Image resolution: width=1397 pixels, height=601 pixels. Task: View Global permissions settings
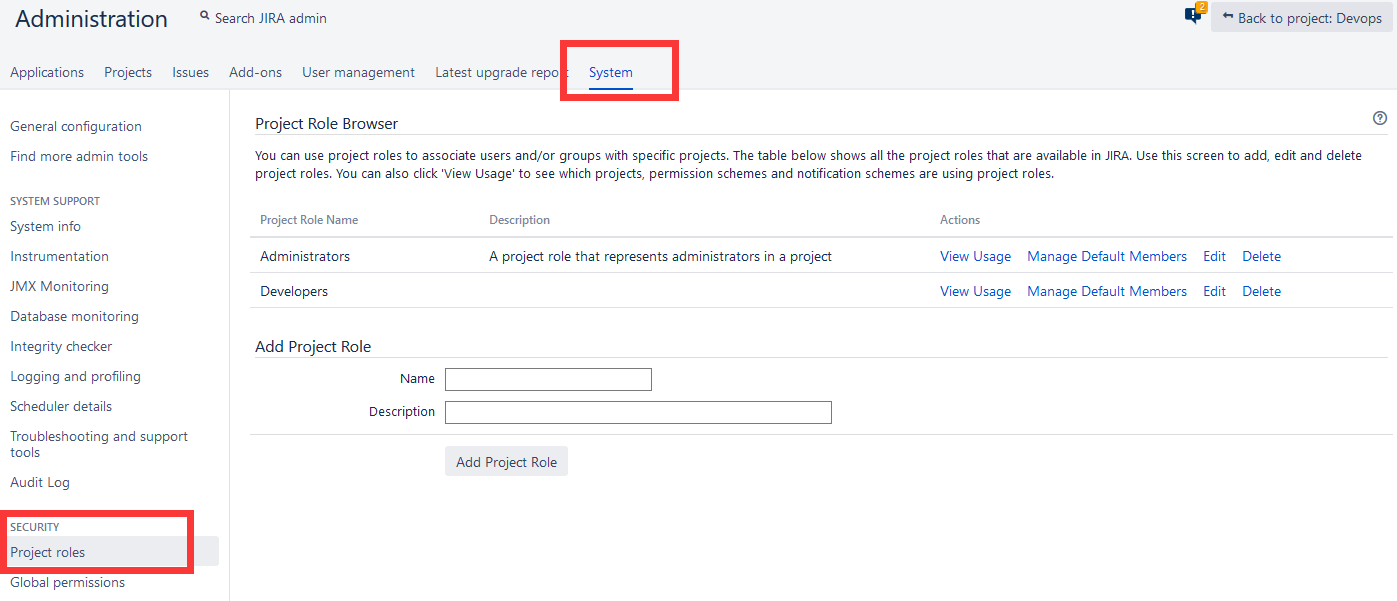click(66, 581)
